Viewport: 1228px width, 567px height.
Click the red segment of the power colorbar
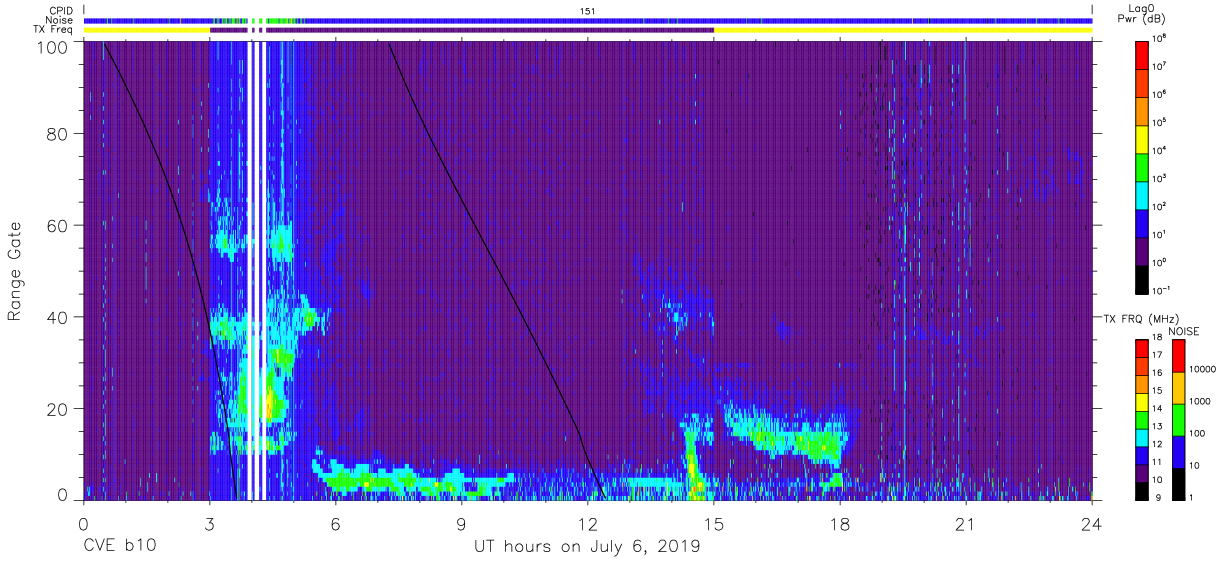pos(1143,53)
